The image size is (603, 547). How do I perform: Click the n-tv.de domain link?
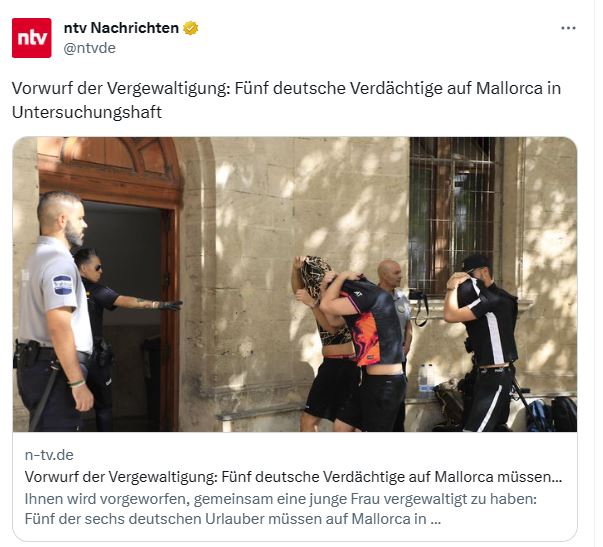[x=49, y=455]
